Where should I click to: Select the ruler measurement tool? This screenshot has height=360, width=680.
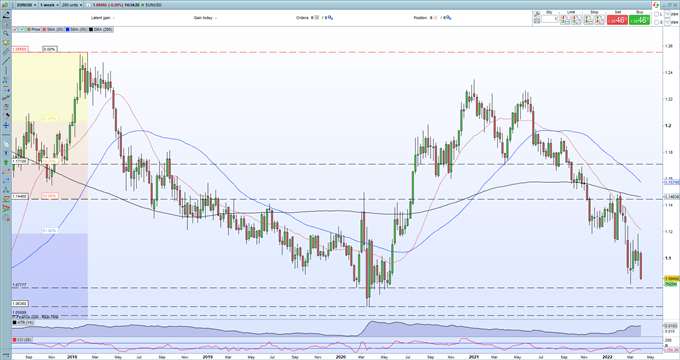click(6, 52)
